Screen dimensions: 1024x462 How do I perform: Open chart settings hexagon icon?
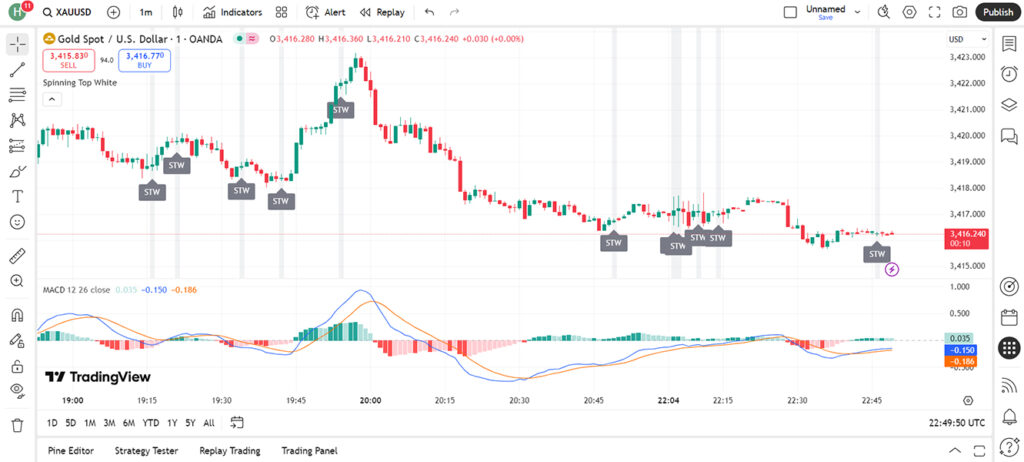point(909,12)
